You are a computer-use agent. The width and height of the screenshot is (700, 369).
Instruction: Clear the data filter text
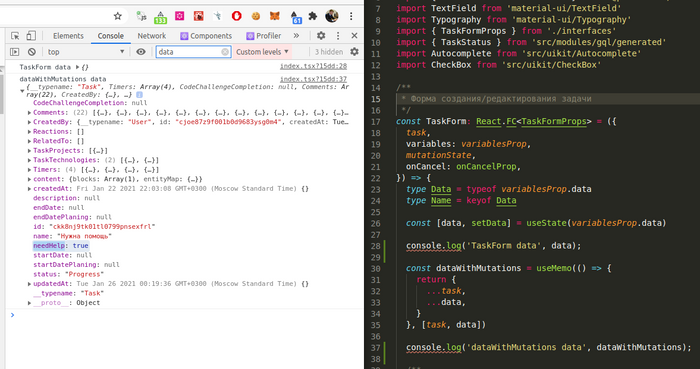tap(225, 52)
